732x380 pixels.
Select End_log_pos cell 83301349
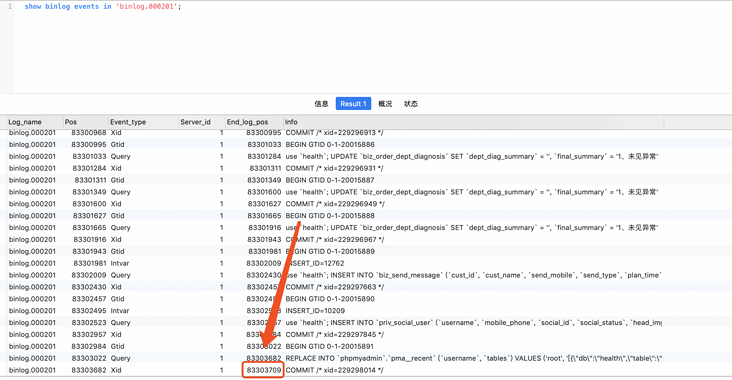pyautogui.click(x=264, y=180)
